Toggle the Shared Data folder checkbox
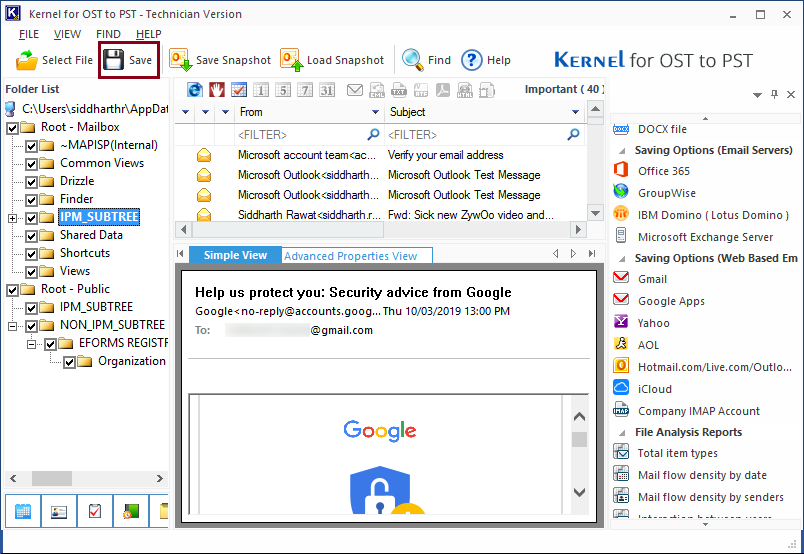 click(x=31, y=235)
